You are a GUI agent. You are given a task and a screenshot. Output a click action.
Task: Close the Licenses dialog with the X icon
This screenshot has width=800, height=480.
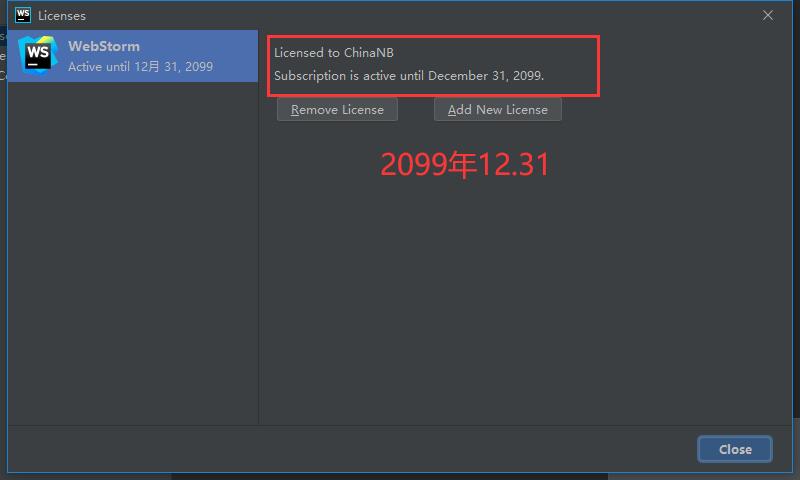coord(767,16)
